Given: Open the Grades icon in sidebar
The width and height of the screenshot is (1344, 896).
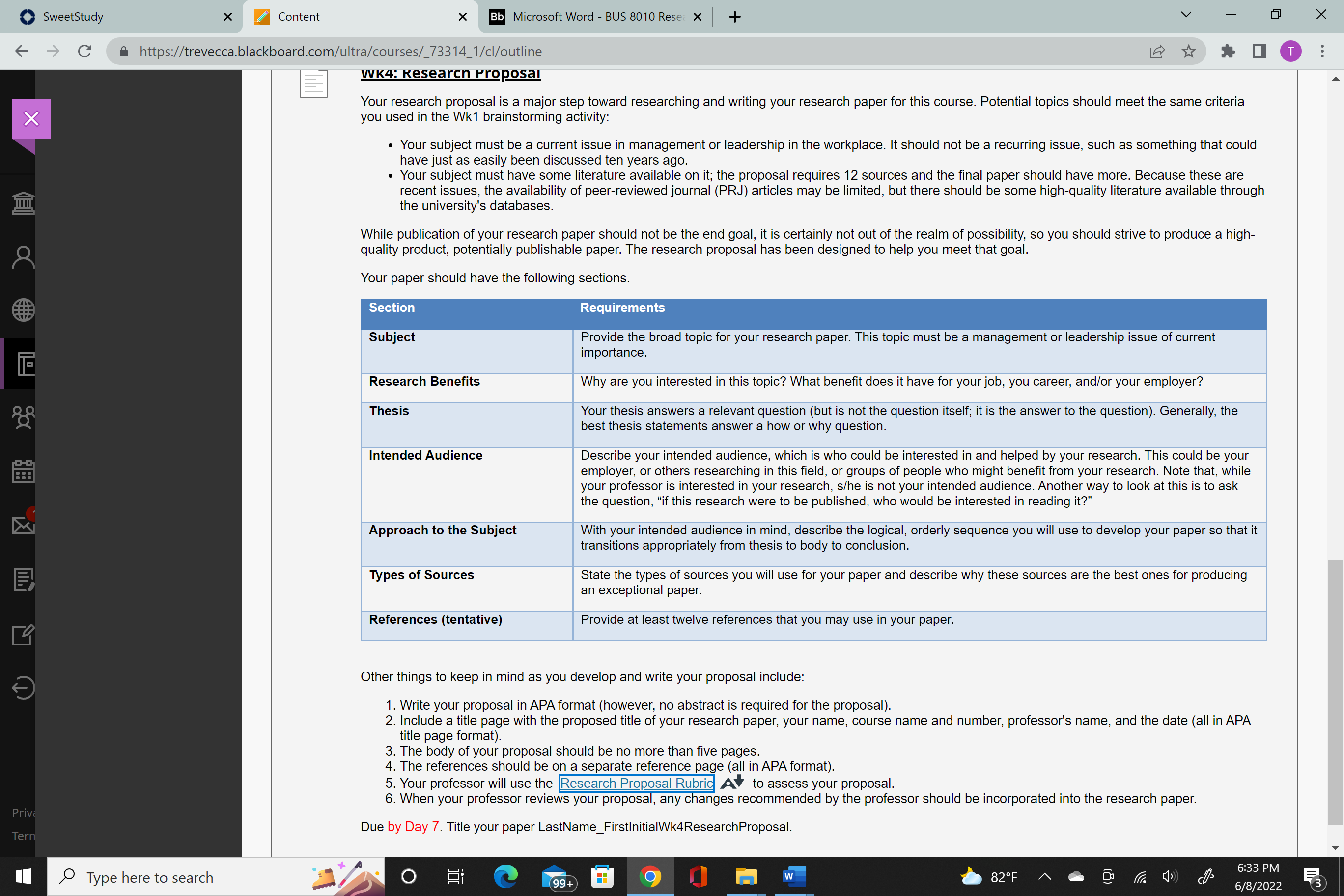Looking at the screenshot, I should [24, 580].
